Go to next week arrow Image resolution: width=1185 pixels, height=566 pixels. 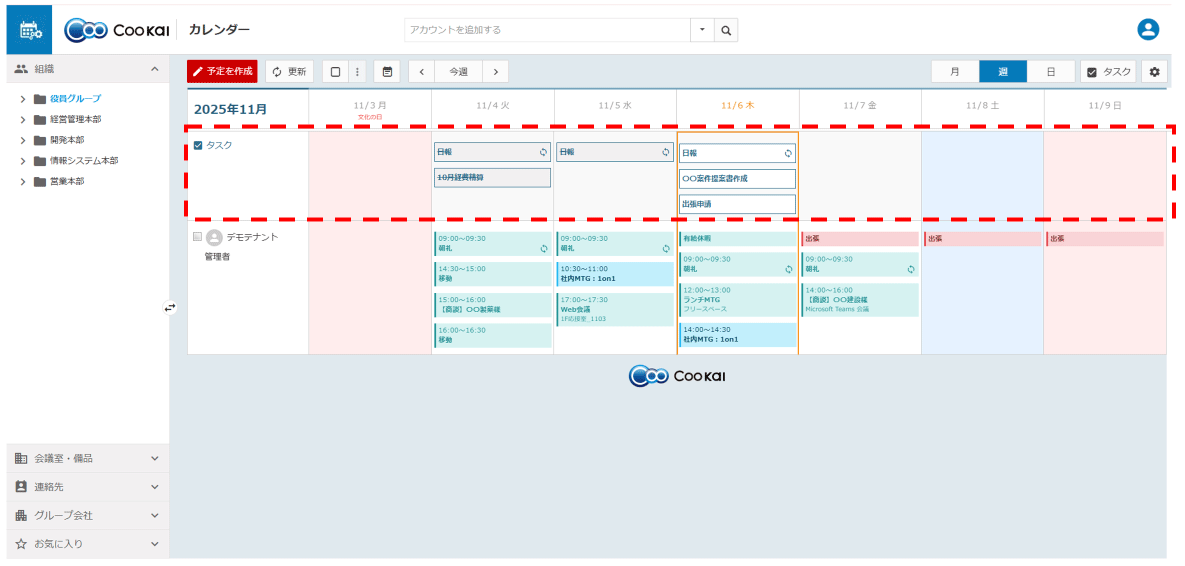coord(495,72)
